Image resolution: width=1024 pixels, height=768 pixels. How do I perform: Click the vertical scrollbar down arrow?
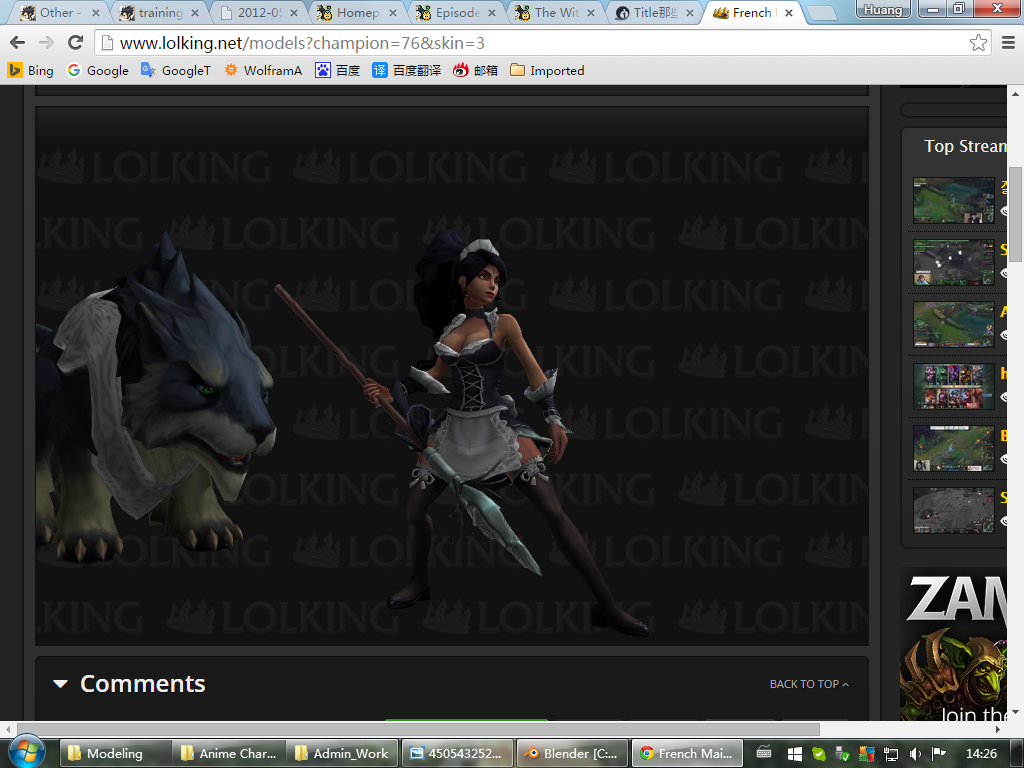click(1016, 712)
